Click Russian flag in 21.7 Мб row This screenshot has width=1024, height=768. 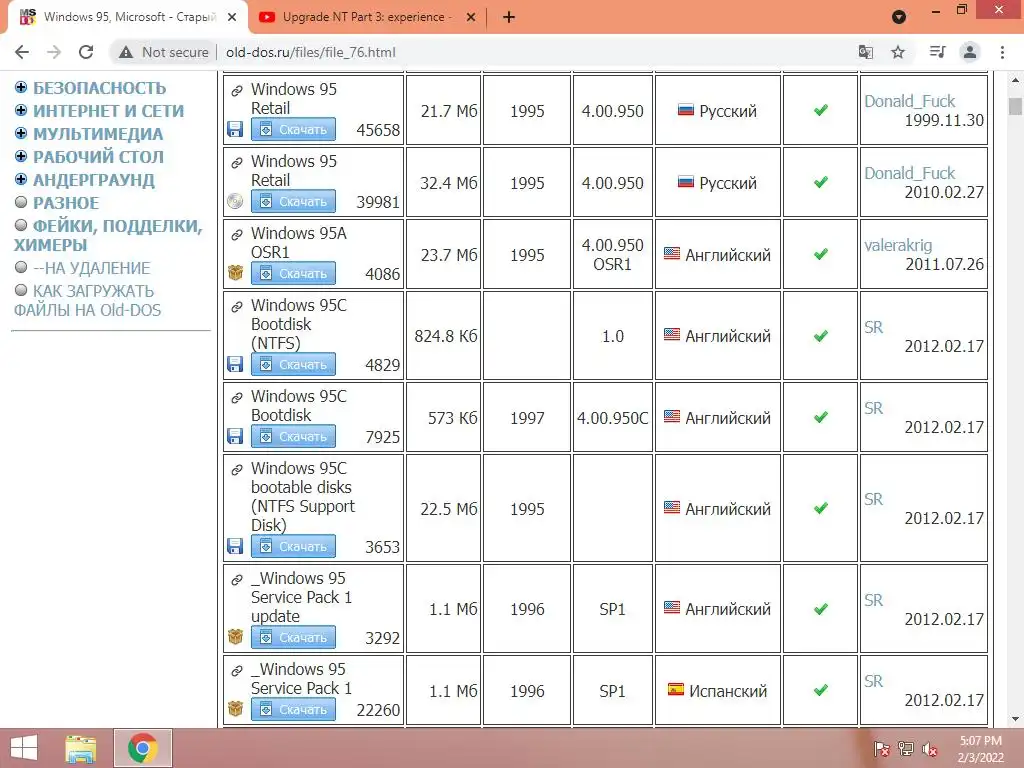pos(686,110)
